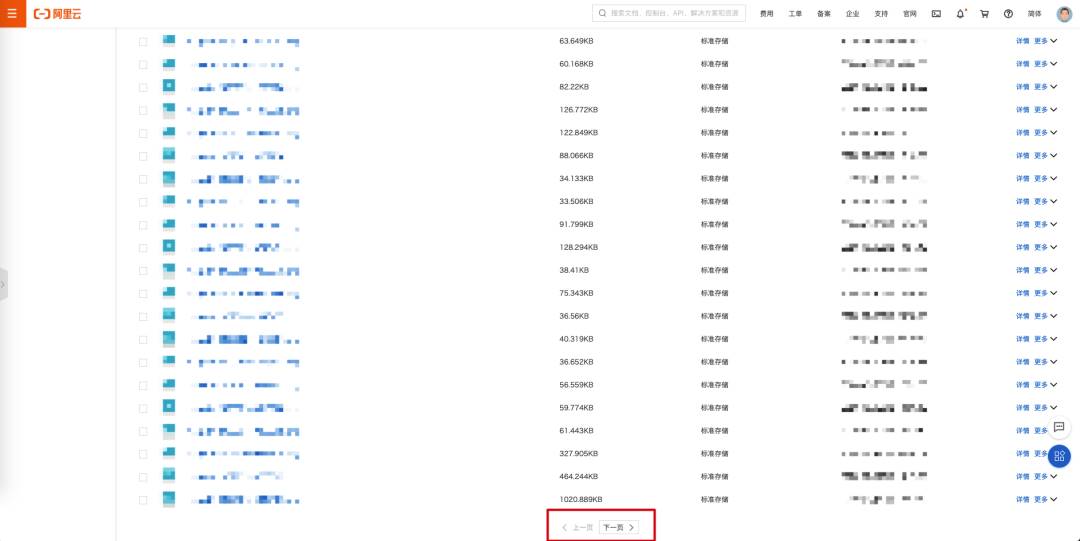This screenshot has width=1080, height=541.
Task: Open the 工单 menu in the header
Action: 795,14
